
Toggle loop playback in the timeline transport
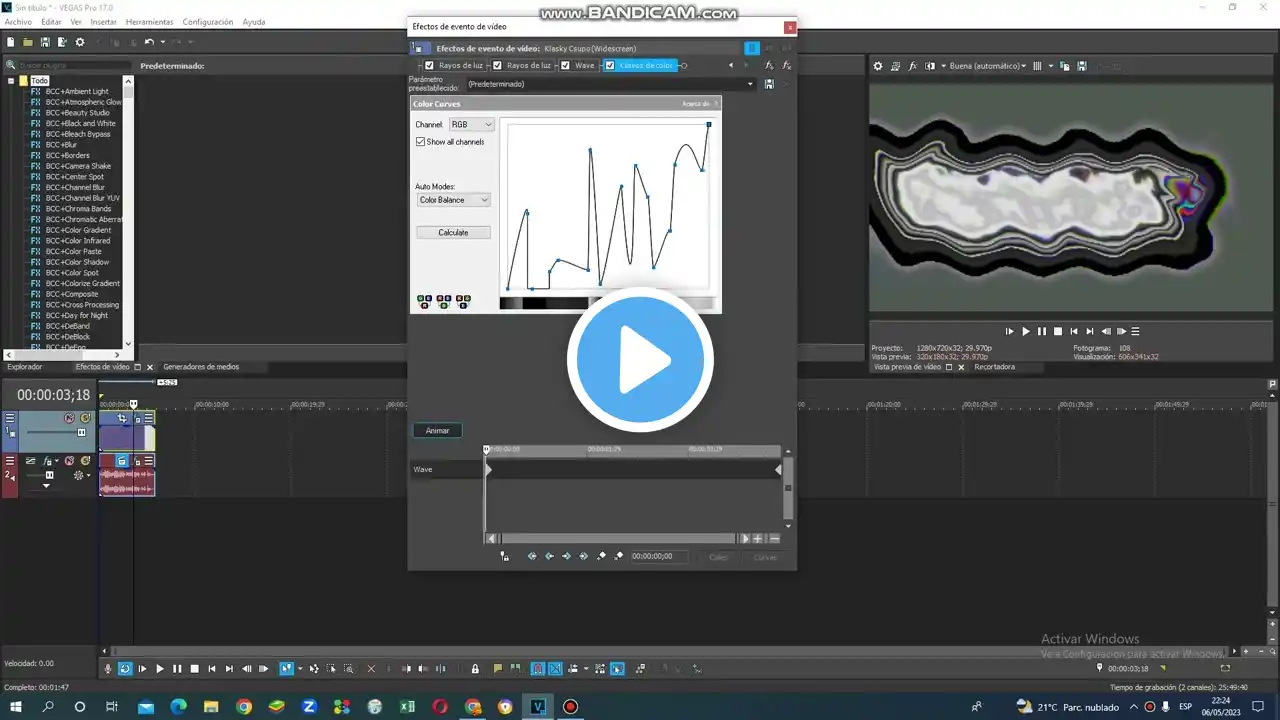pyautogui.click(x=125, y=669)
